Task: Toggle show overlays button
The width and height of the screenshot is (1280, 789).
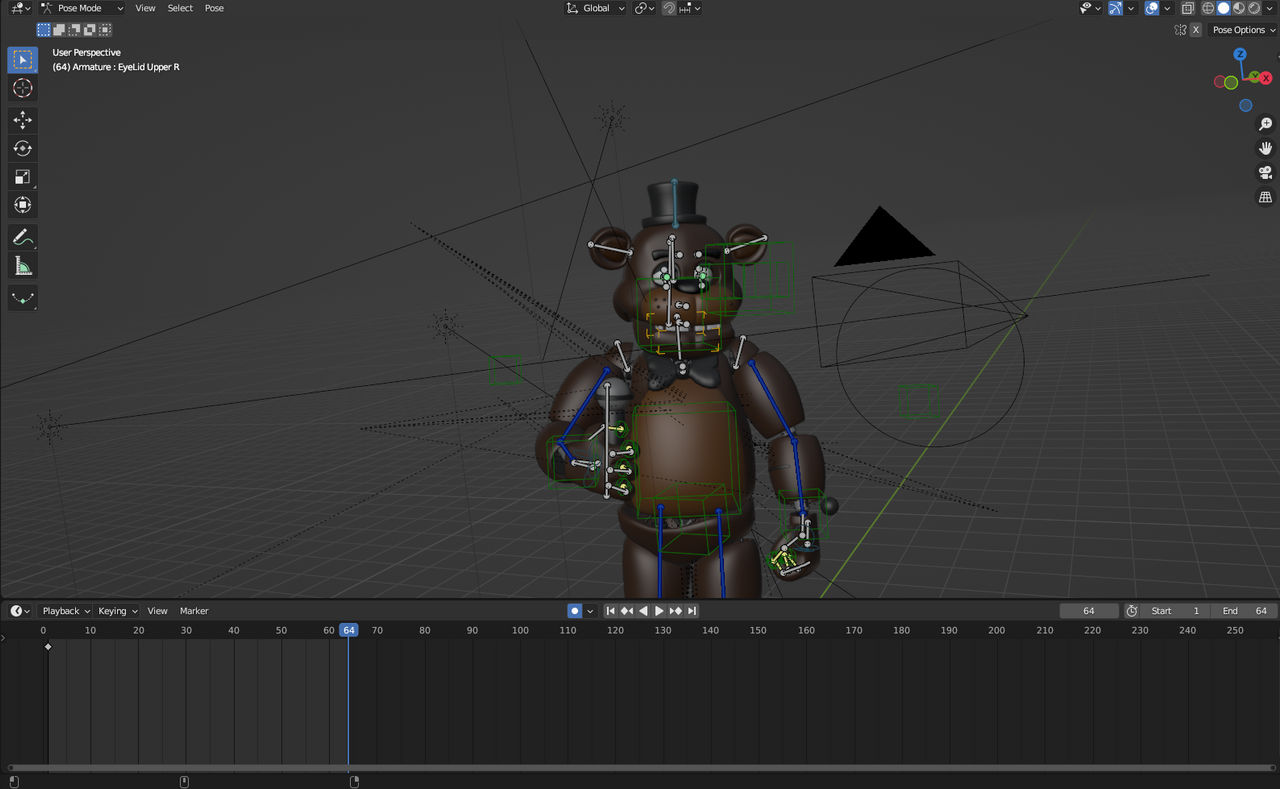Action: tap(1152, 8)
